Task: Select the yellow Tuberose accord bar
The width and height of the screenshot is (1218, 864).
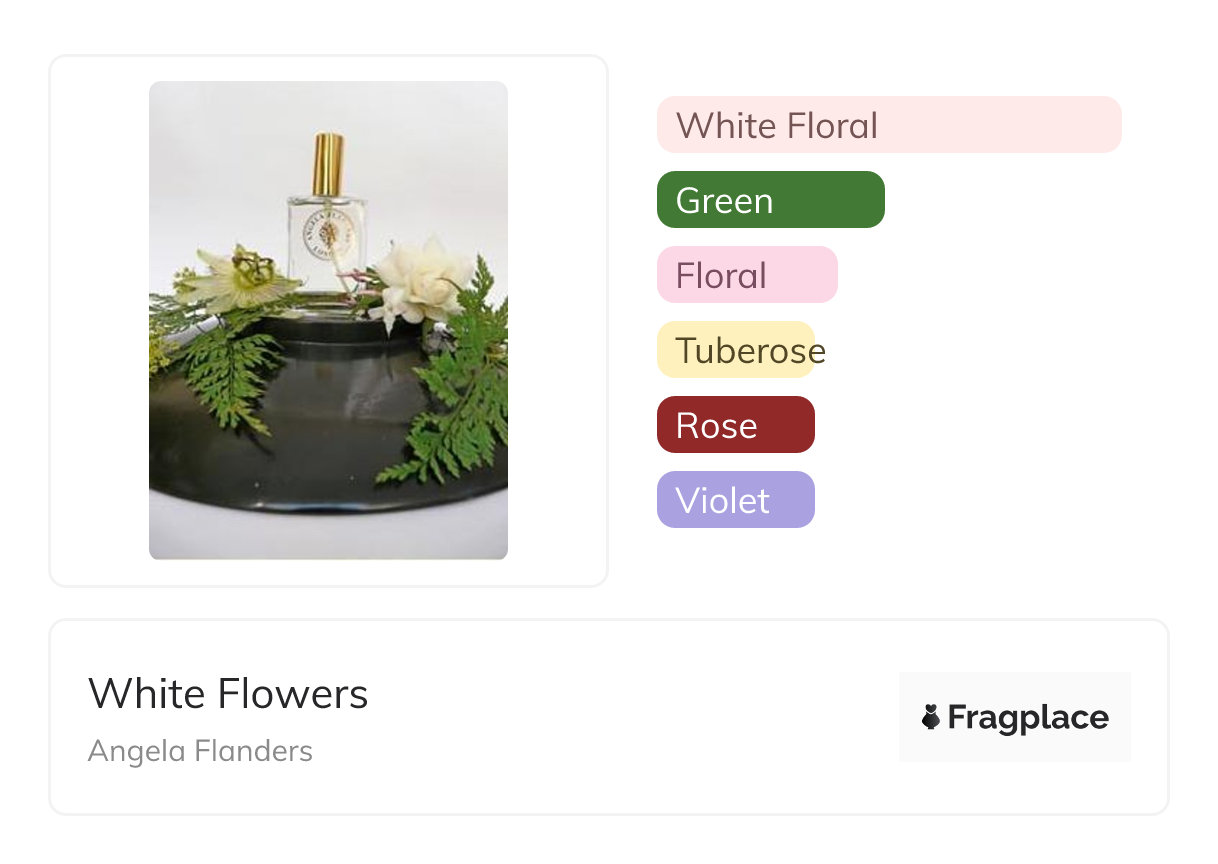Action: coord(736,350)
